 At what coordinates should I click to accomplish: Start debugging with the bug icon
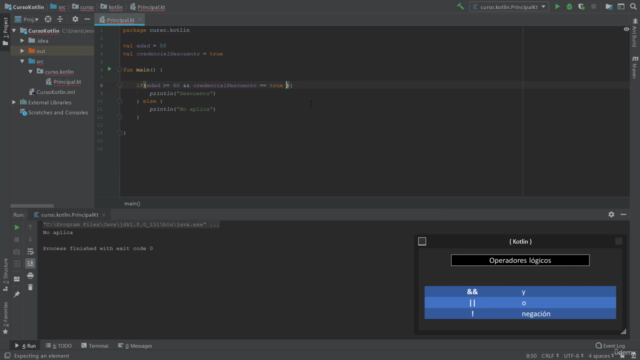569,7
